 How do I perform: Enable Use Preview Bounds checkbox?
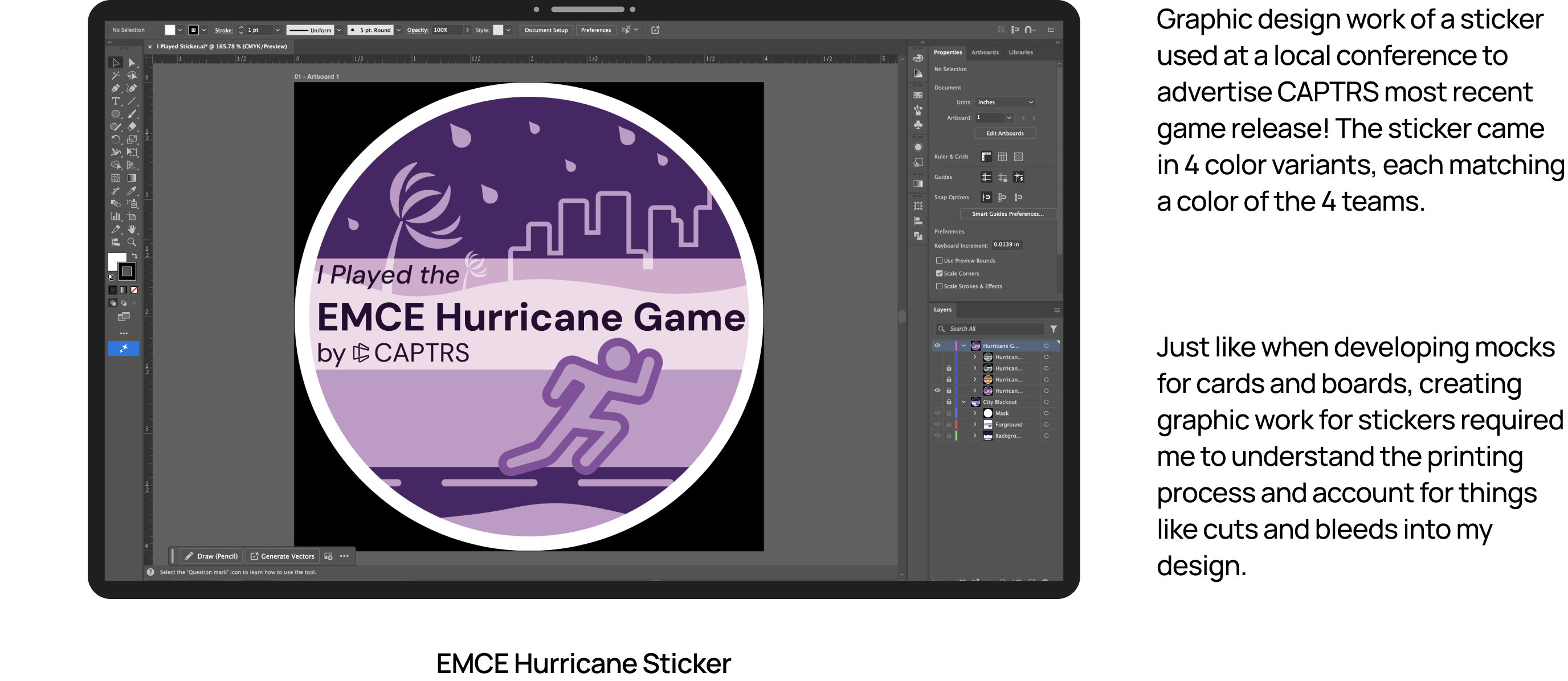(939, 260)
